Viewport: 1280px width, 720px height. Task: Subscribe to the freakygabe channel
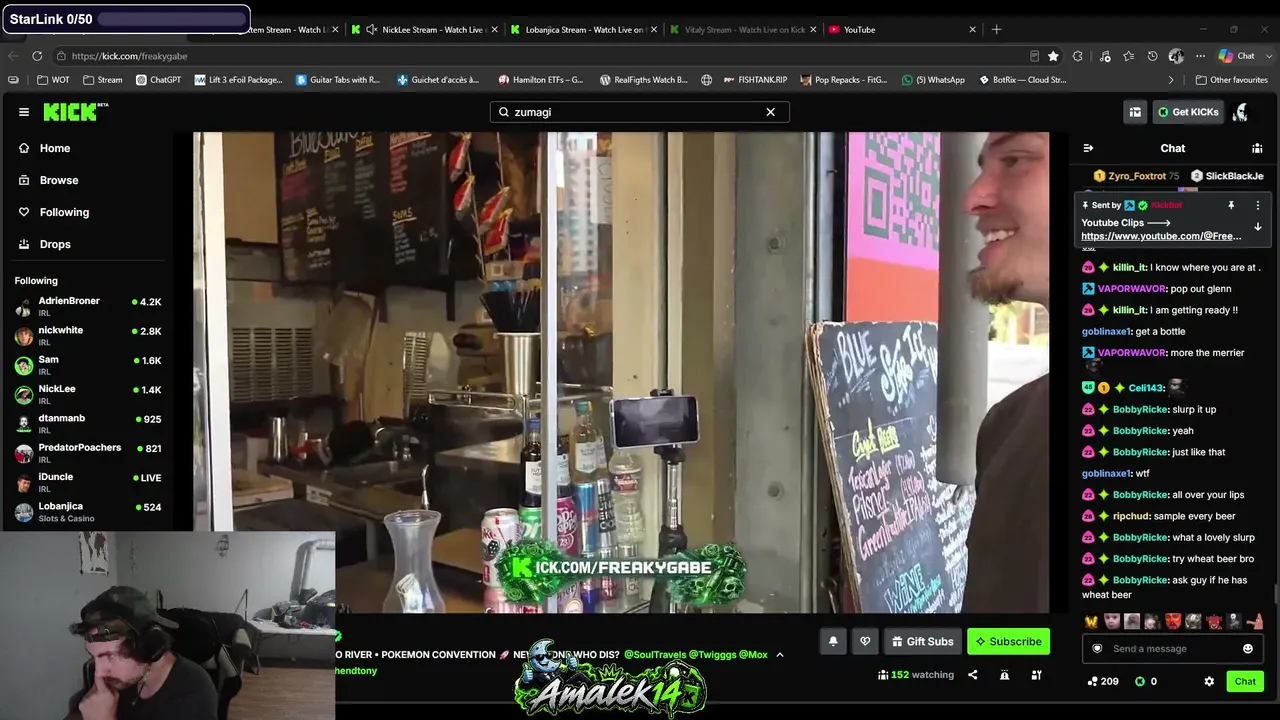pos(1008,641)
